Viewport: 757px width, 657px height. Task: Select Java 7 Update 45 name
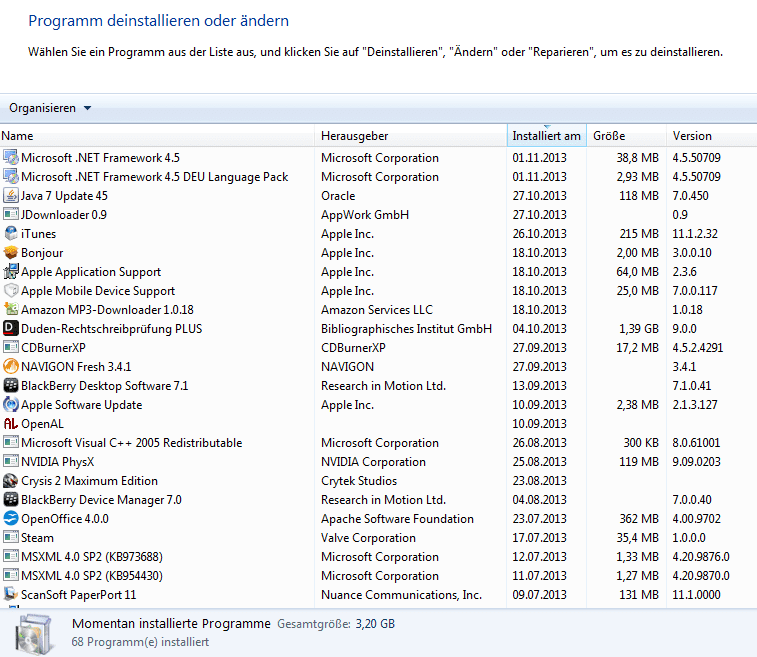coord(64,196)
